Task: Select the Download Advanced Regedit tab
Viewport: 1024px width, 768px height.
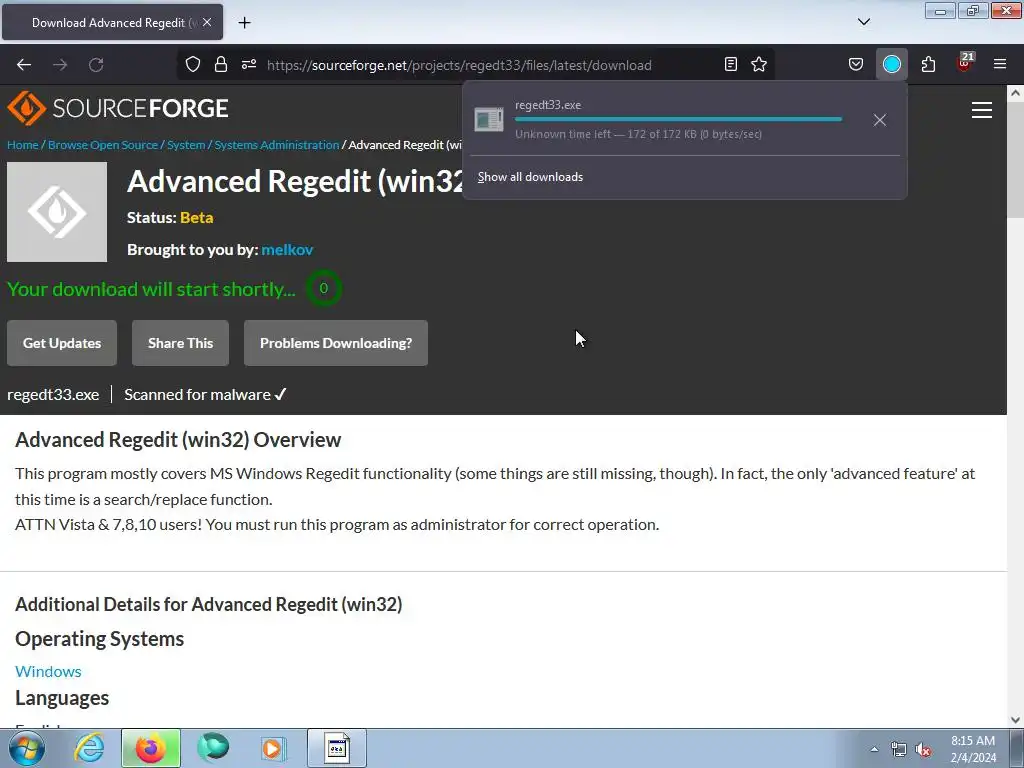Action: [x=112, y=22]
